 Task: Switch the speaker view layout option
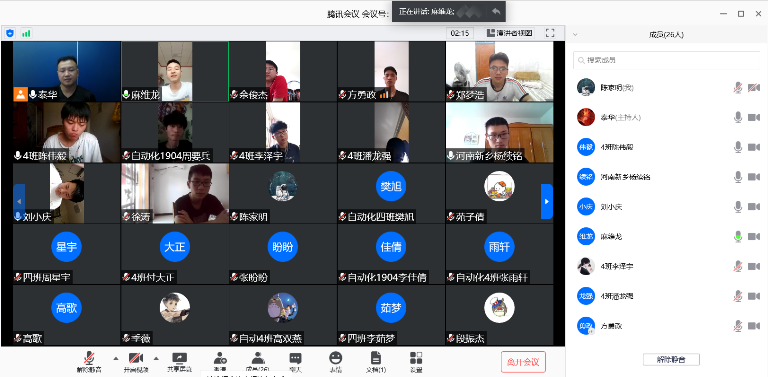(x=510, y=33)
